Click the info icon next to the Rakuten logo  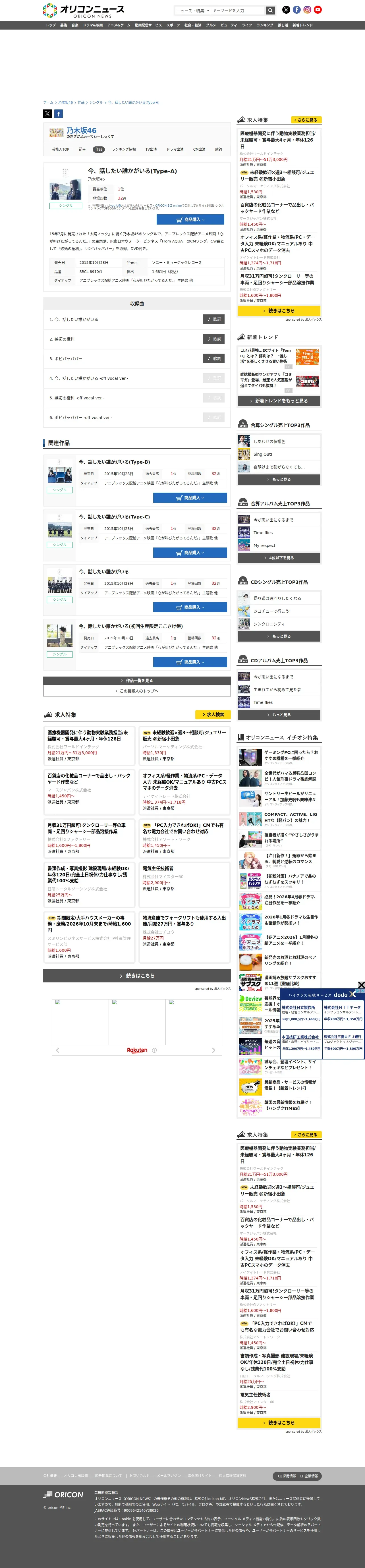(x=155, y=1050)
